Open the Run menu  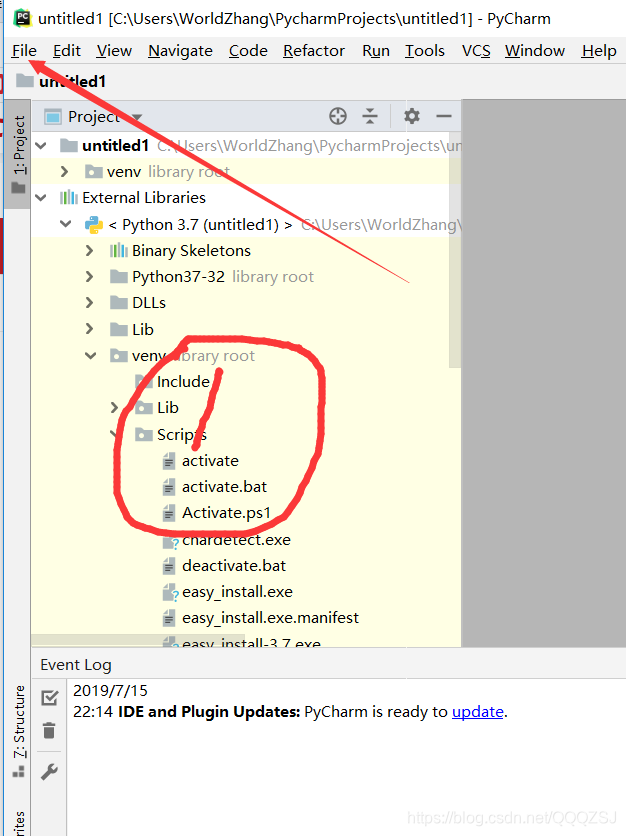376,51
